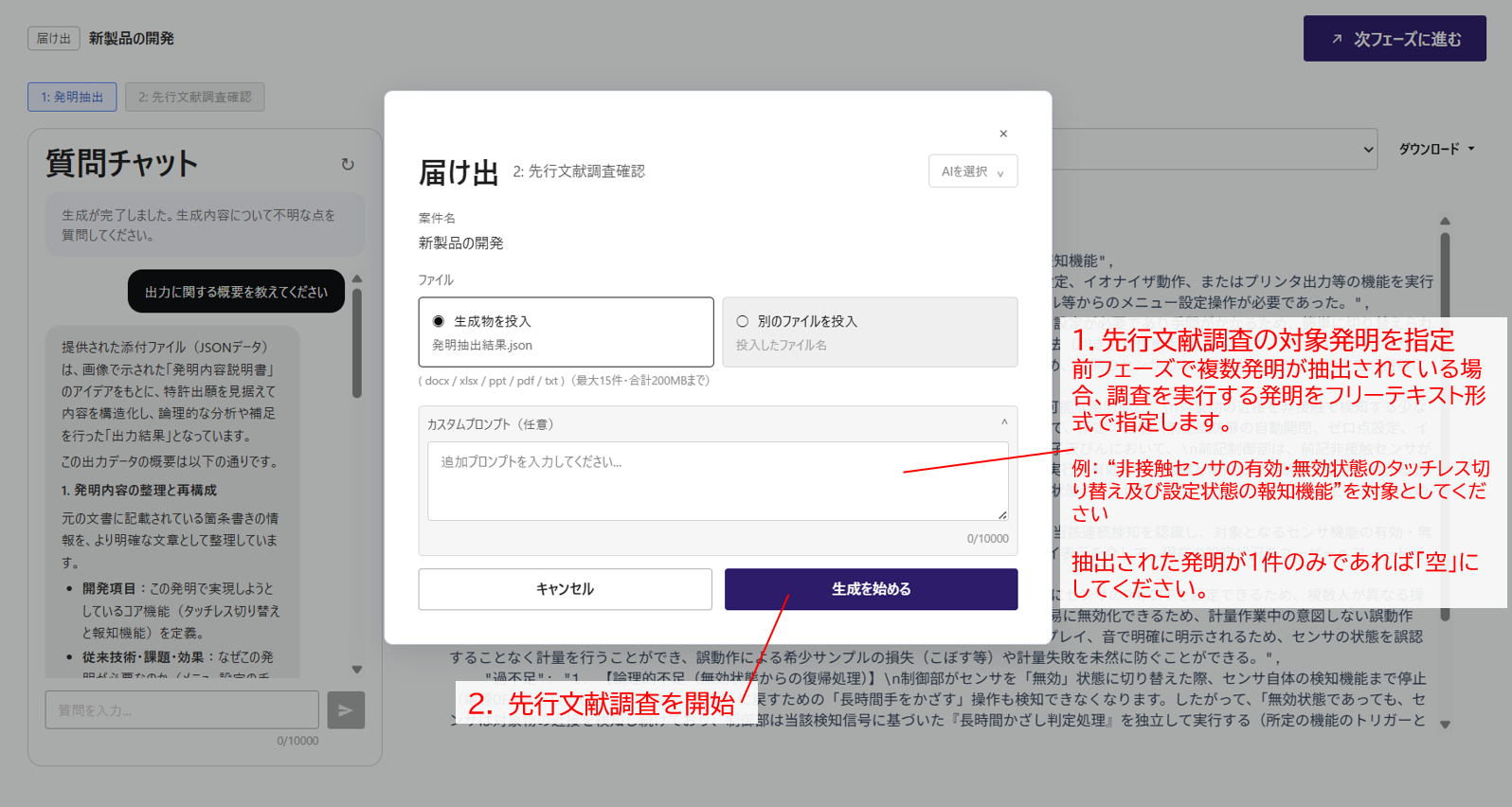This screenshot has height=807, width=1512.
Task: Click the 投入したファイル名 placeholder text
Action: point(782,345)
